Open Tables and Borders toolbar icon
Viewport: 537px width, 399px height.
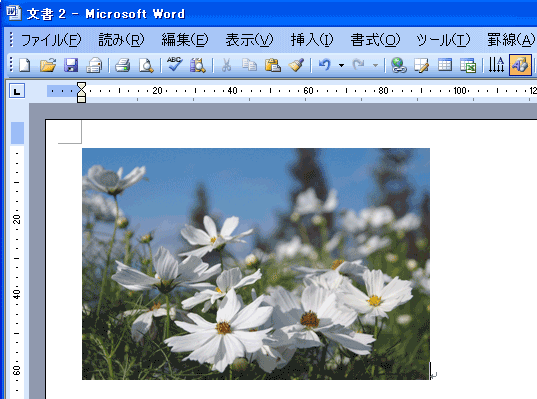coord(421,65)
